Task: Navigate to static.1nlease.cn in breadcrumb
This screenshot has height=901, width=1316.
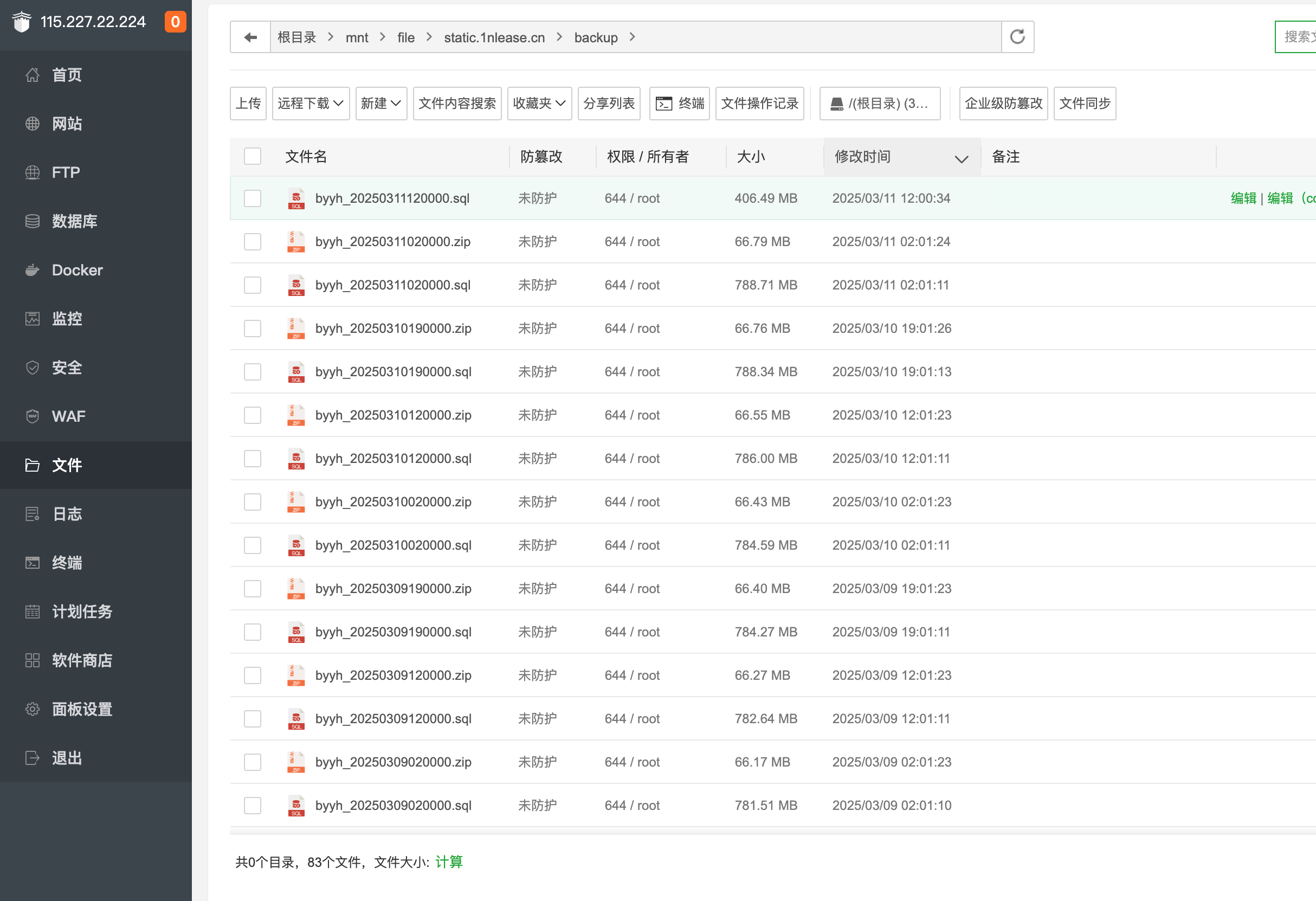Action: pos(494,37)
